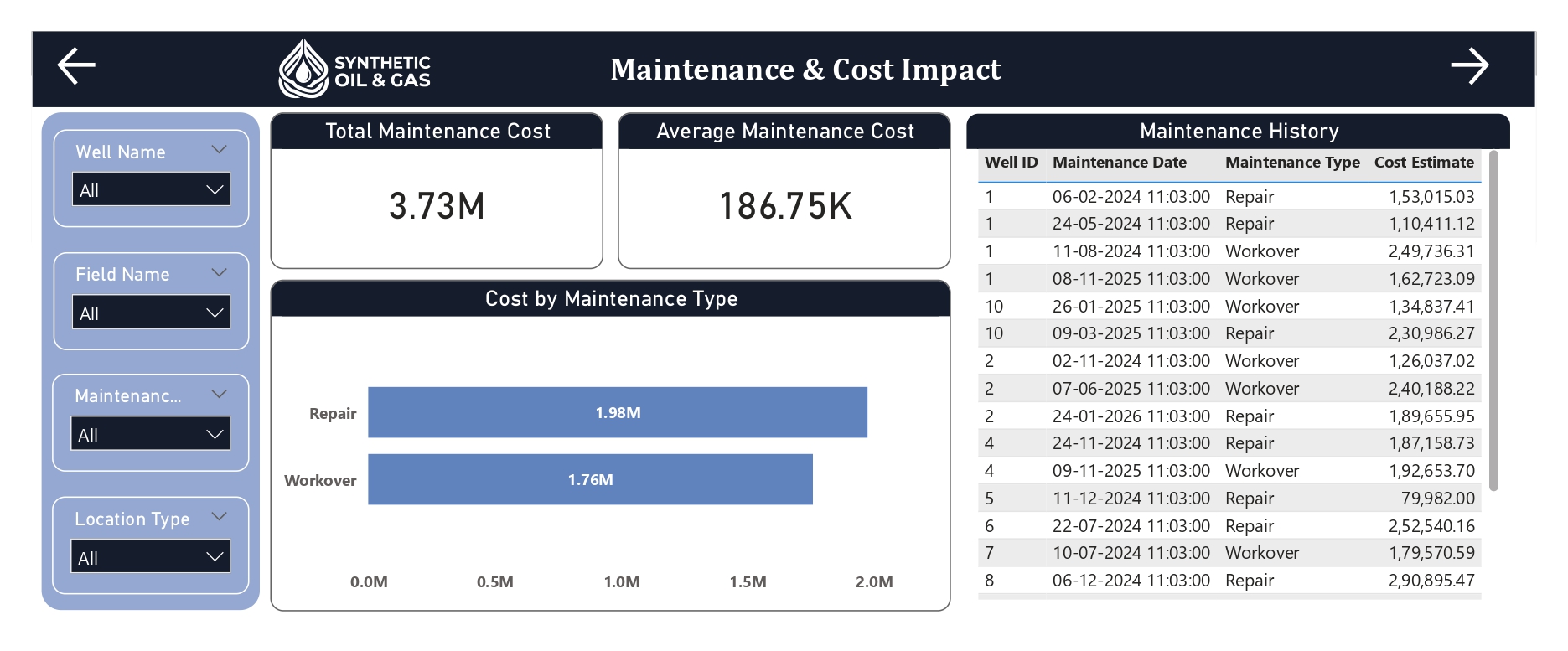The width and height of the screenshot is (1568, 651).
Task: Select the Average Maintenance Cost value 186.75K
Action: pos(785,206)
